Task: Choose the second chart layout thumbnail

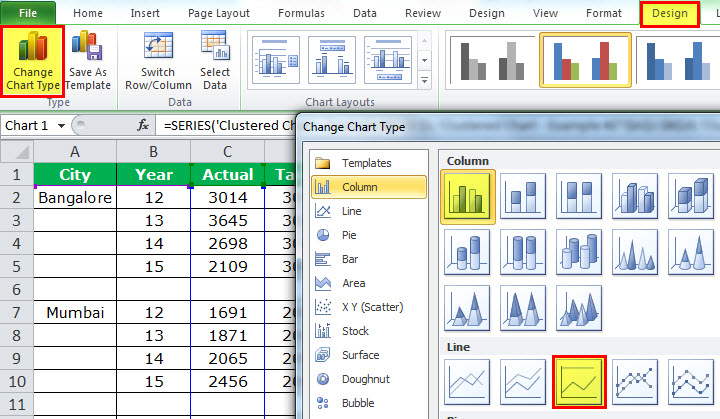Action: (332, 60)
